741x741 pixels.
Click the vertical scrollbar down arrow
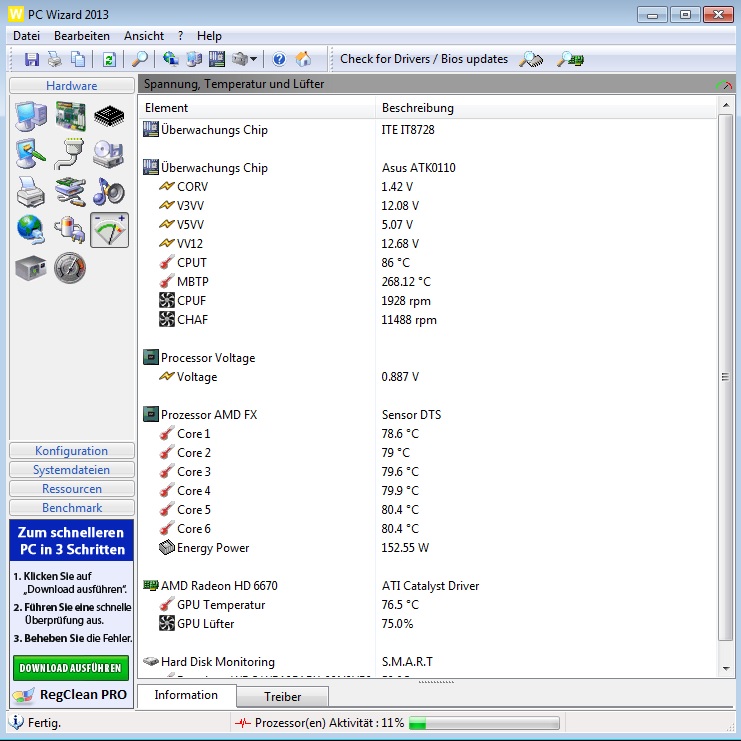click(726, 669)
